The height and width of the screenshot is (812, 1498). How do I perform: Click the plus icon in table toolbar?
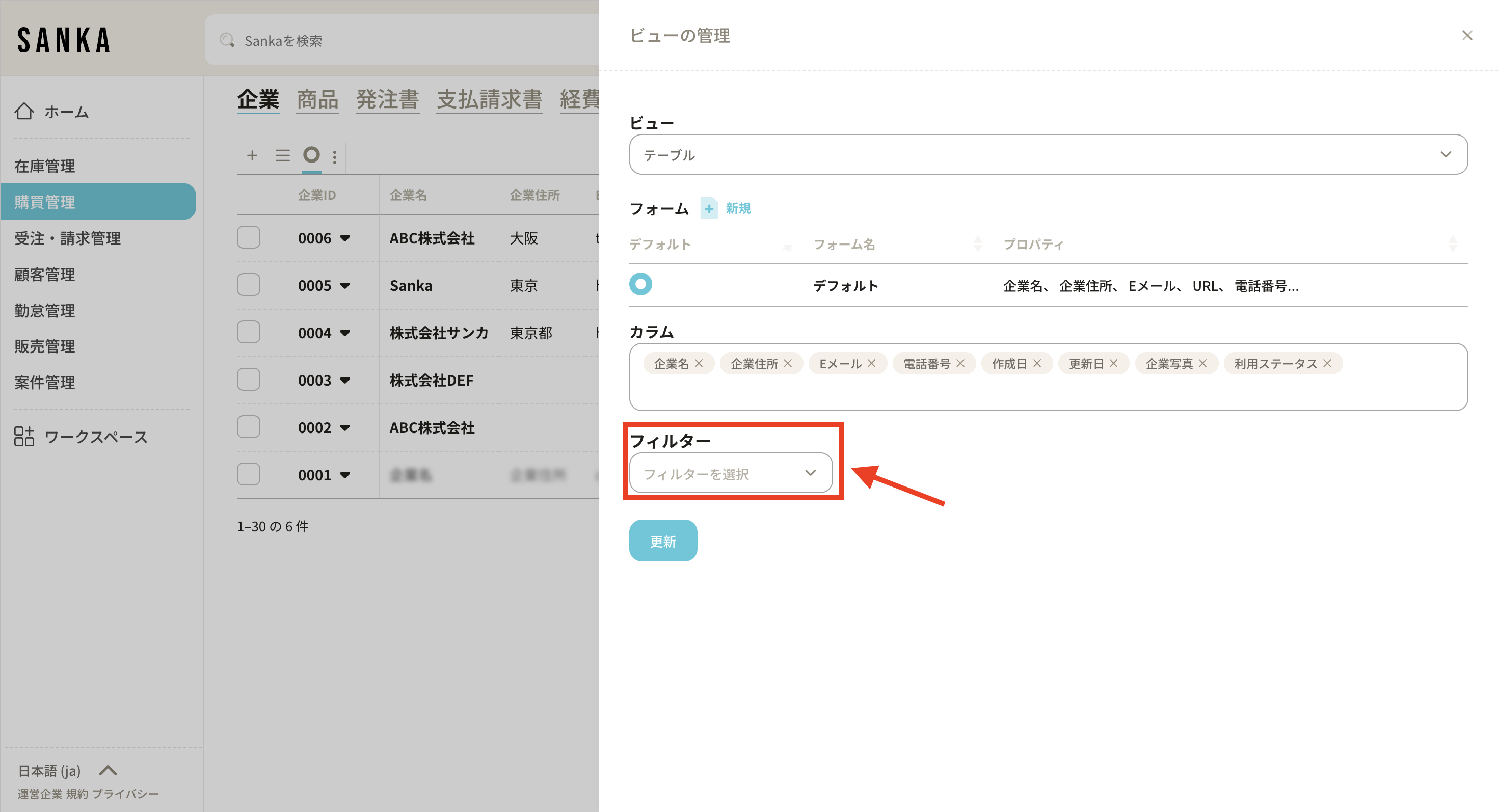pos(252,155)
